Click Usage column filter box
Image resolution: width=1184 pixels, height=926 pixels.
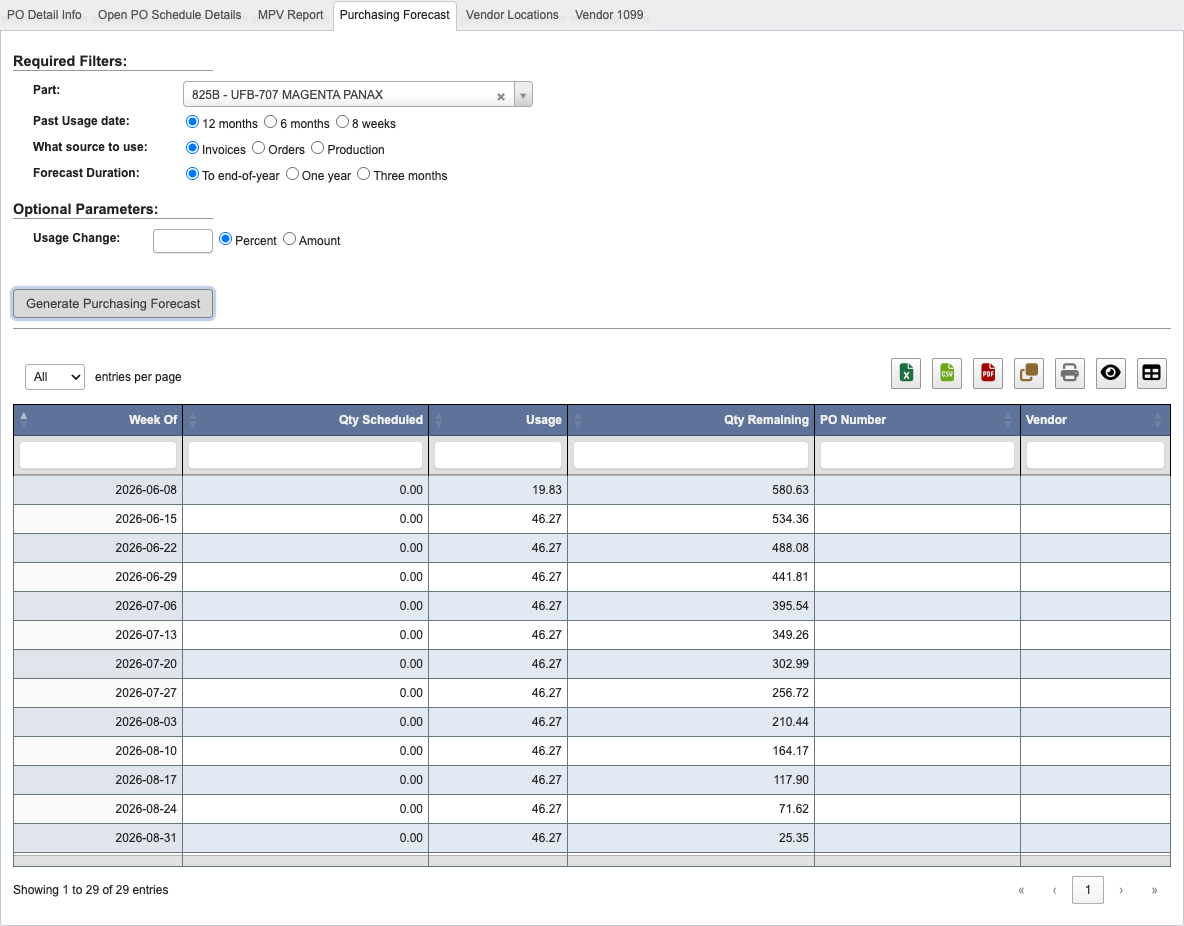498,455
